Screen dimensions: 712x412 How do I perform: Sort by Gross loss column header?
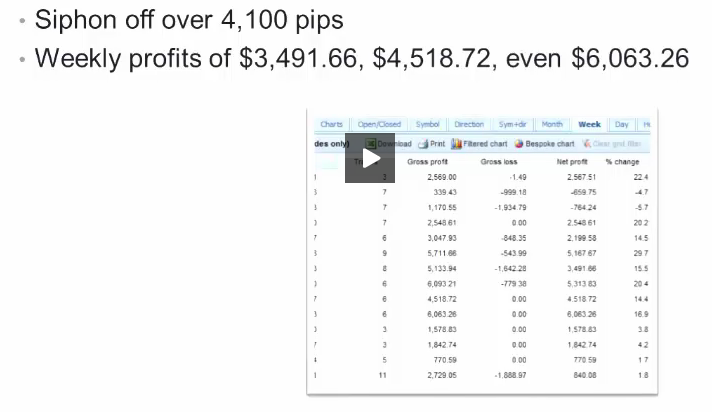coord(498,162)
